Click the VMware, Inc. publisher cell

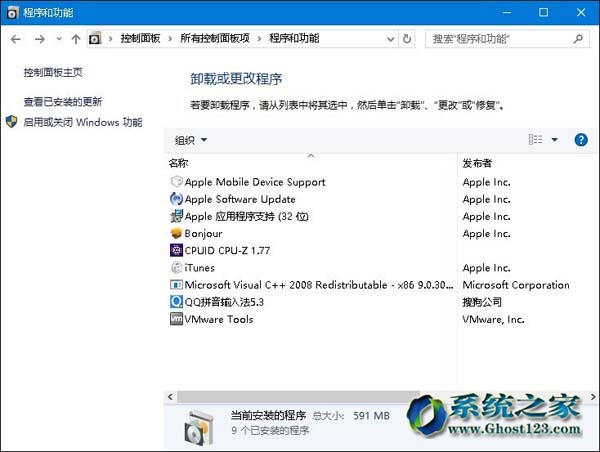pyautogui.click(x=493, y=319)
